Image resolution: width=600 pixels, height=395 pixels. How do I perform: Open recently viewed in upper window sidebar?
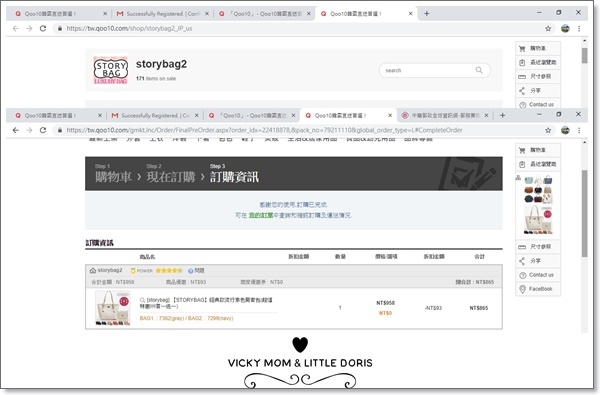click(x=538, y=62)
